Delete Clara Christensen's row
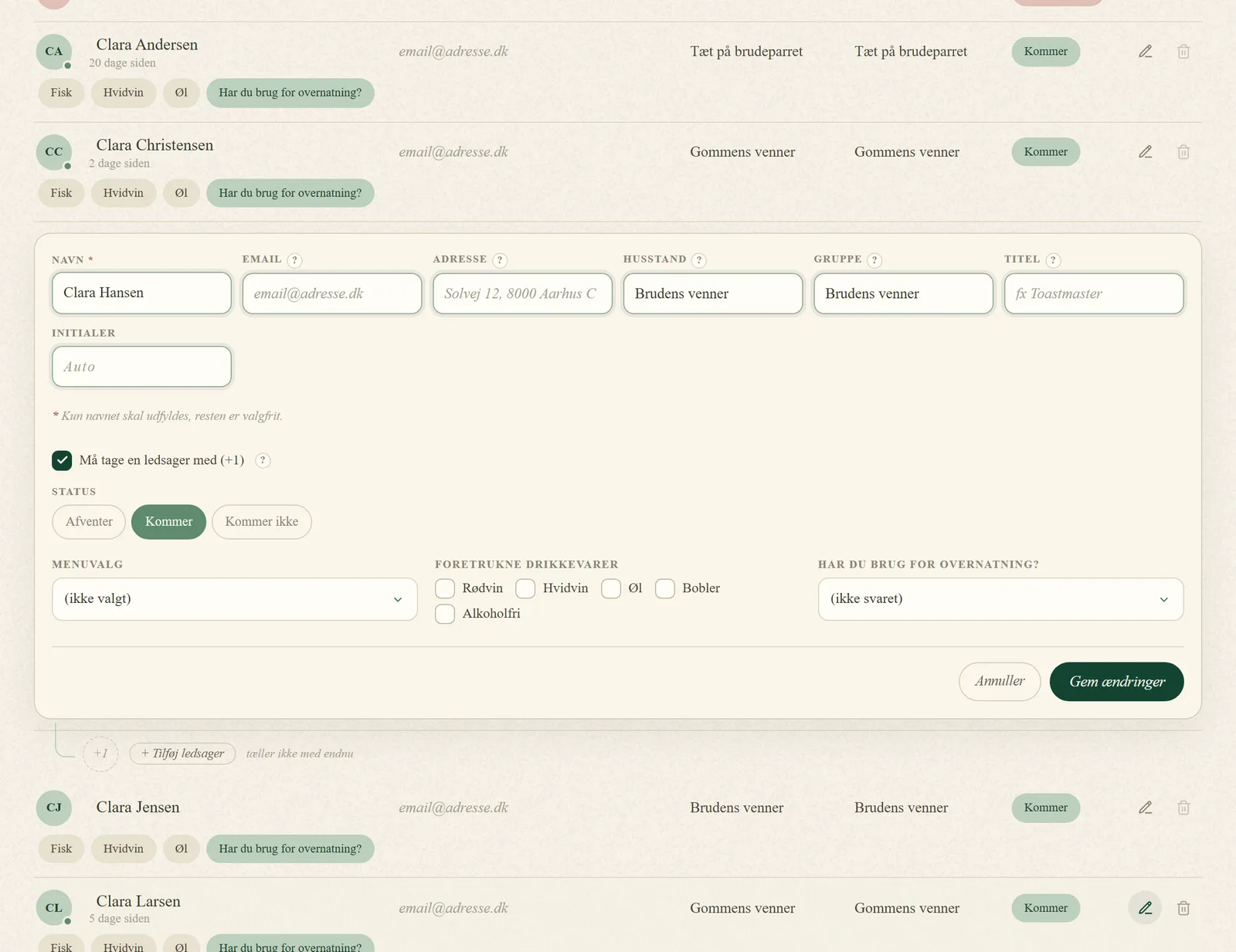Screen dimensions: 1236x952 click(x=1183, y=152)
